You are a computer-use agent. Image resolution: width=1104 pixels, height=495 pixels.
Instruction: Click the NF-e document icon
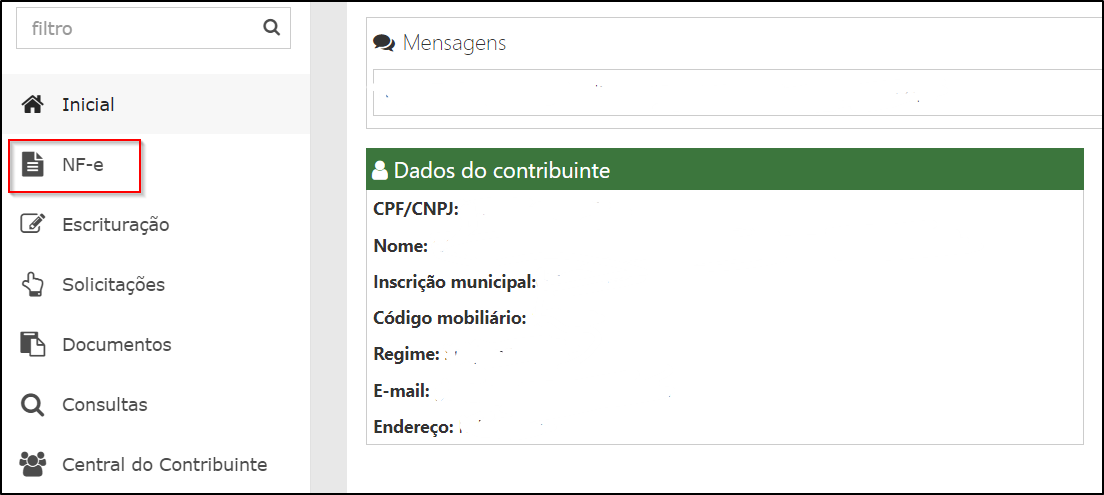click(32, 165)
